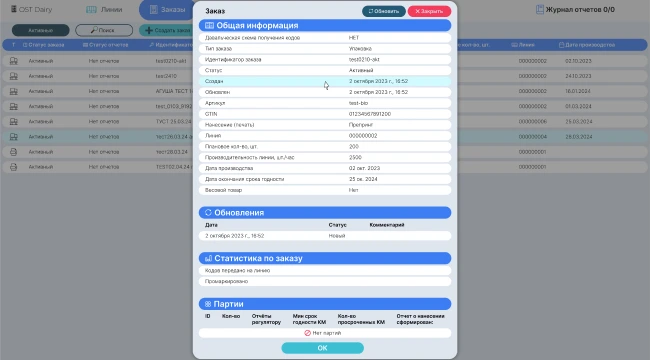Screen dimensions: 650x360
Task: Sort by Дата производства column header
Action: (x=587, y=45)
